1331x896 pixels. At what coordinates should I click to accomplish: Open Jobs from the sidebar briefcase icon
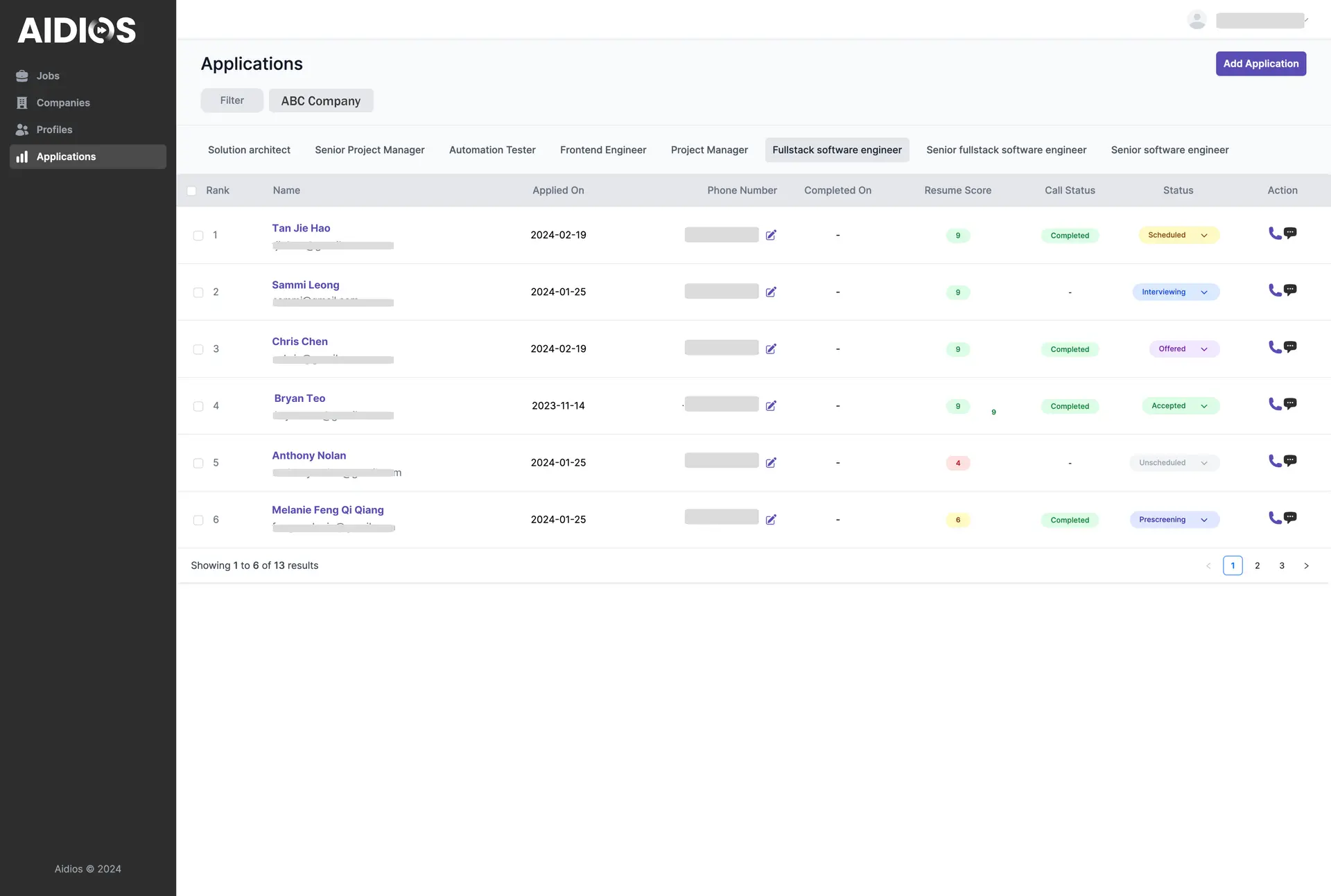(x=22, y=76)
